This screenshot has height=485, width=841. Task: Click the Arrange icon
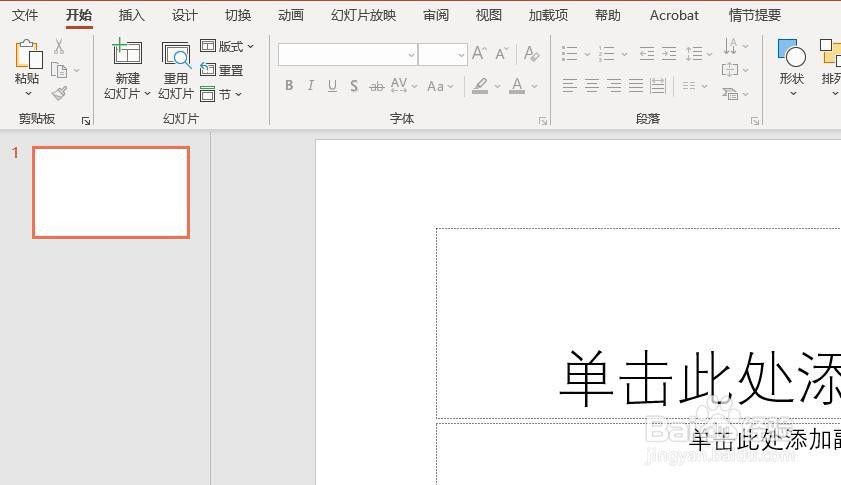[830, 53]
